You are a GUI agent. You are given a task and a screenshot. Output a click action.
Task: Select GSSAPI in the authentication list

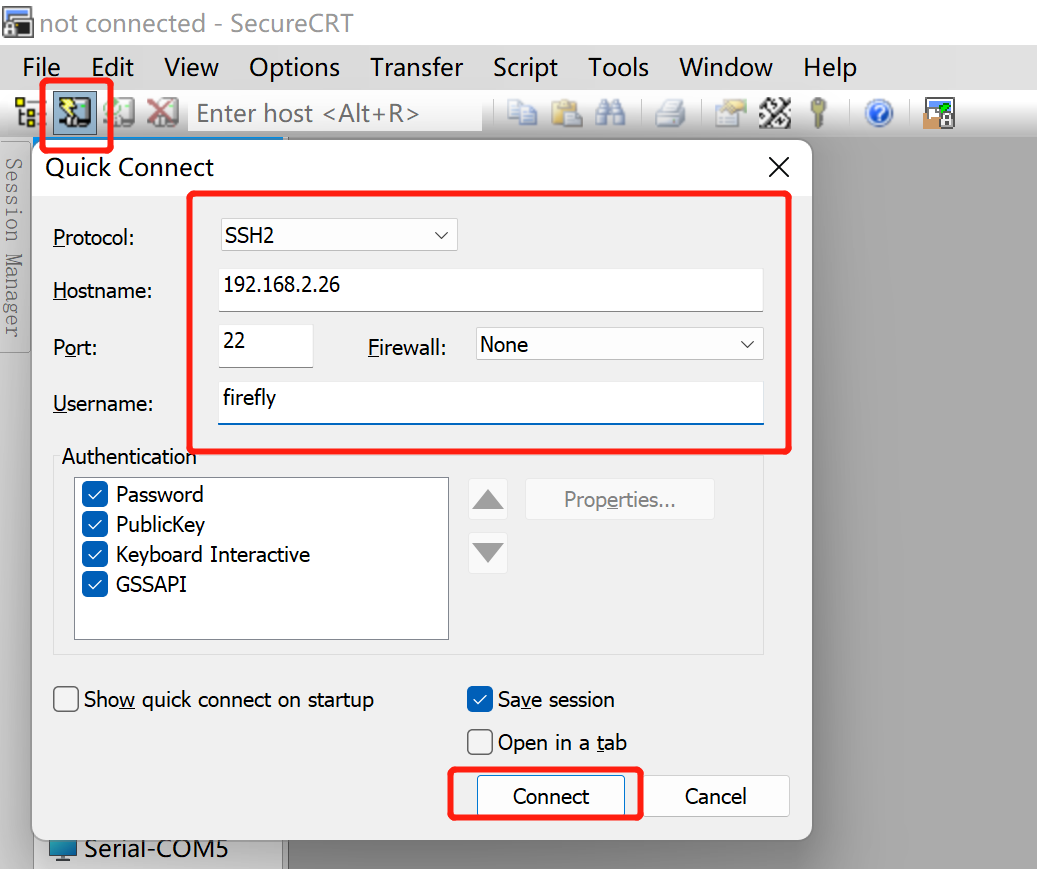click(x=151, y=584)
